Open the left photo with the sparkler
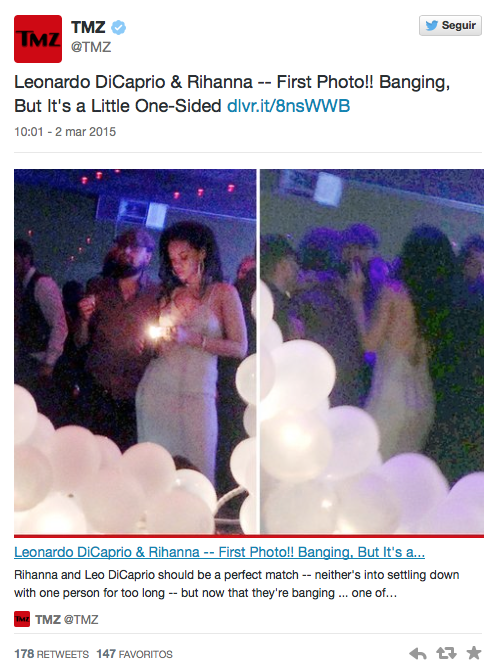The width and height of the screenshot is (497, 671). pos(135,351)
